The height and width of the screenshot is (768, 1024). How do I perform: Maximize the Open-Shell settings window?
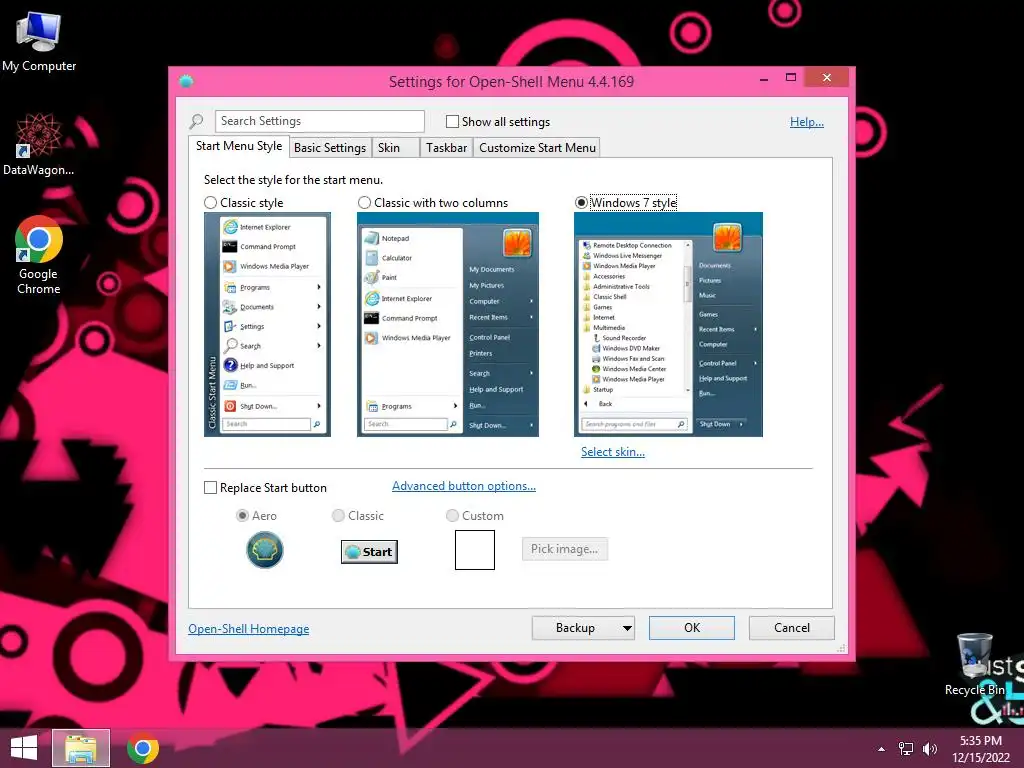pyautogui.click(x=791, y=78)
